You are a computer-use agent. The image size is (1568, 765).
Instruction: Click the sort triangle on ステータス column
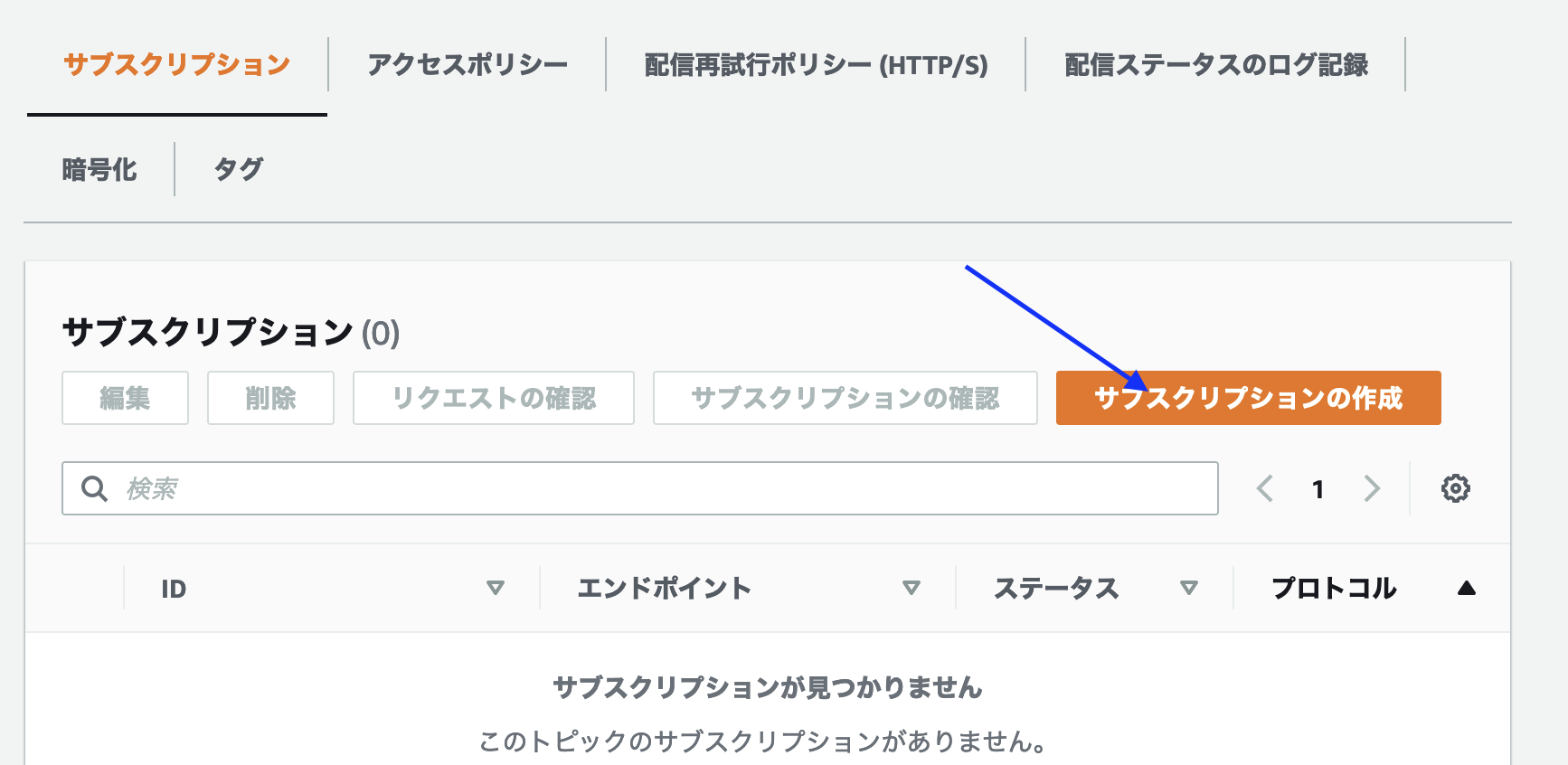(1189, 589)
